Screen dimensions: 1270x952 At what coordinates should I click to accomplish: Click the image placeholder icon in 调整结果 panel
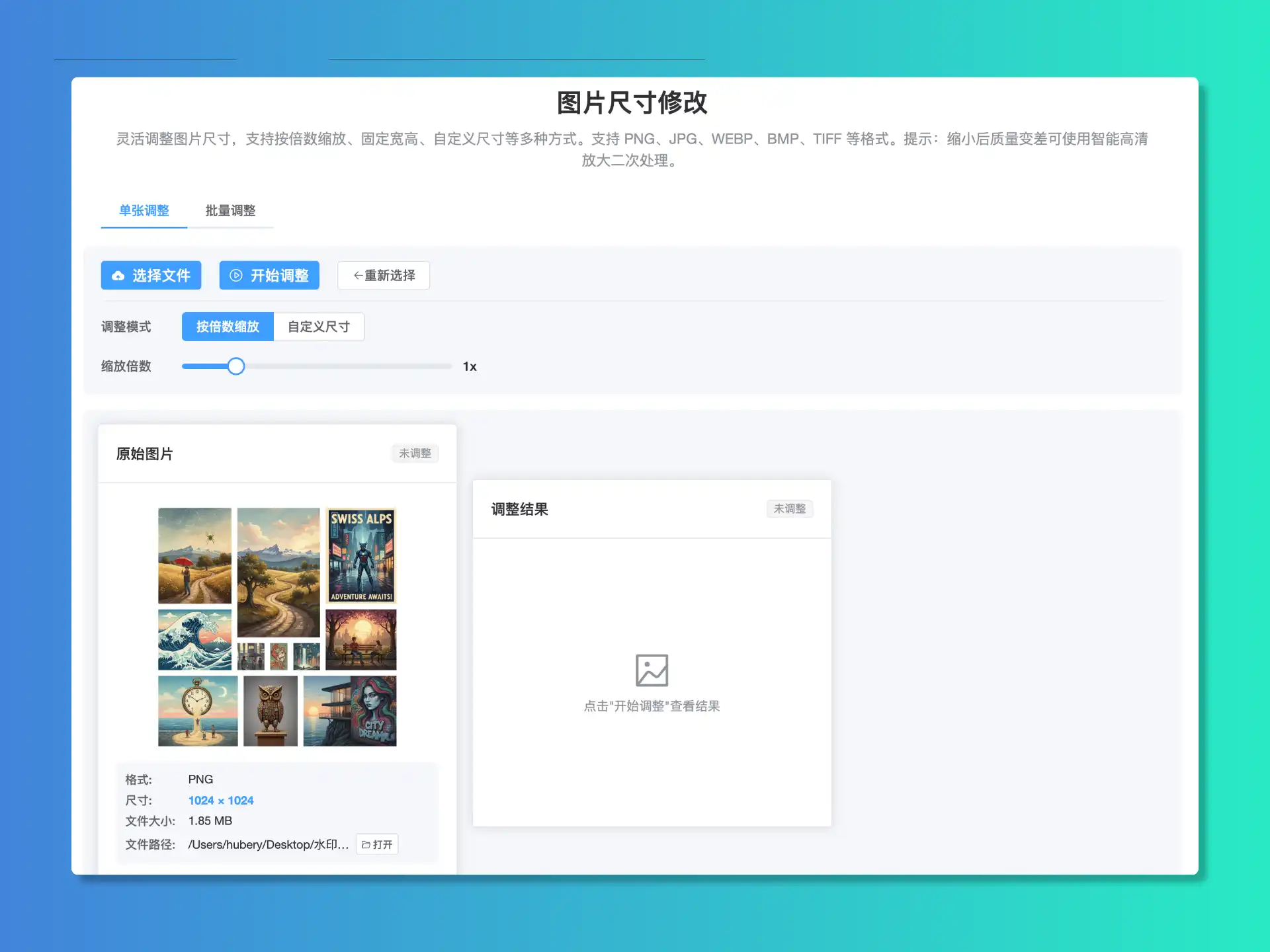(652, 669)
